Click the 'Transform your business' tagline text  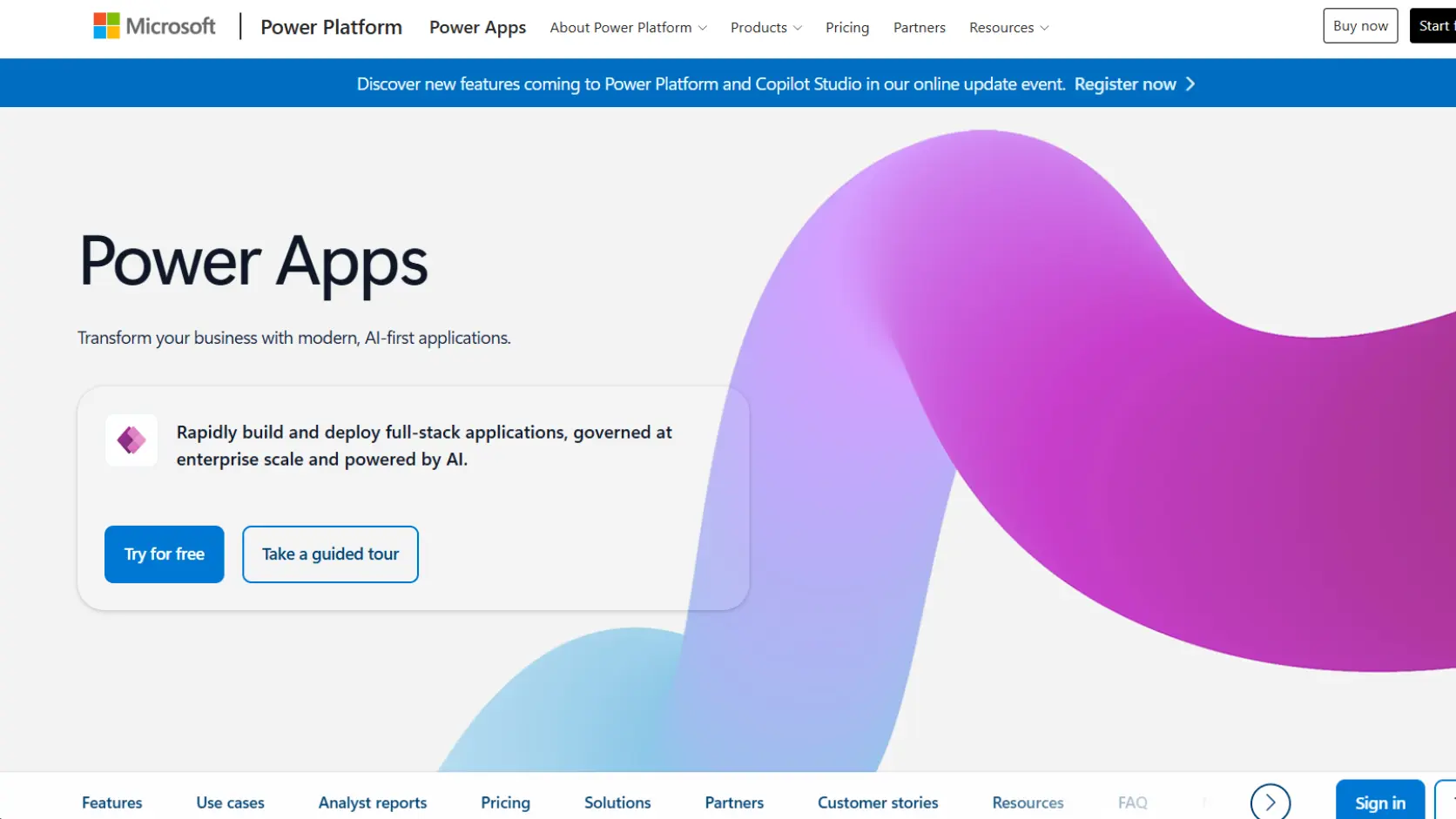click(x=294, y=338)
